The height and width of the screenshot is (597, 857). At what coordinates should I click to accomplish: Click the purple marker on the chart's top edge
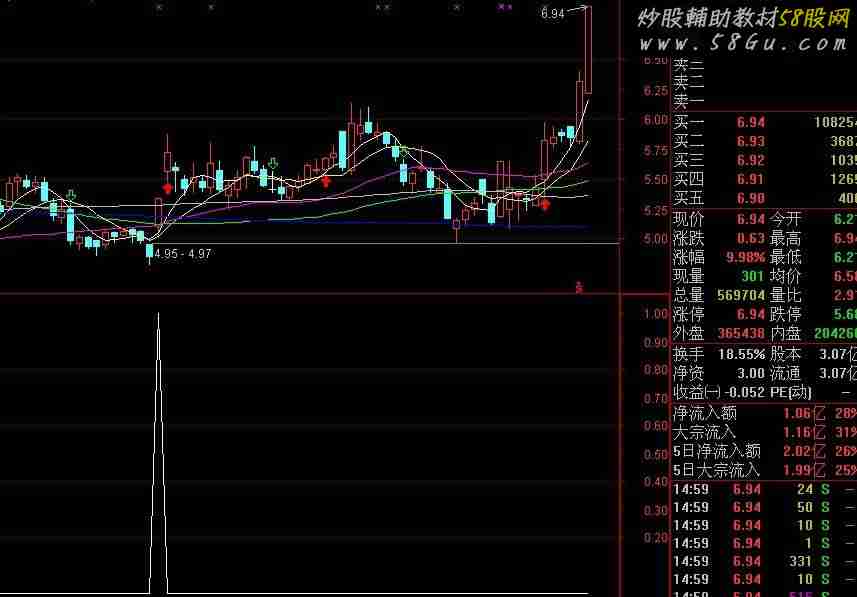pos(504,7)
